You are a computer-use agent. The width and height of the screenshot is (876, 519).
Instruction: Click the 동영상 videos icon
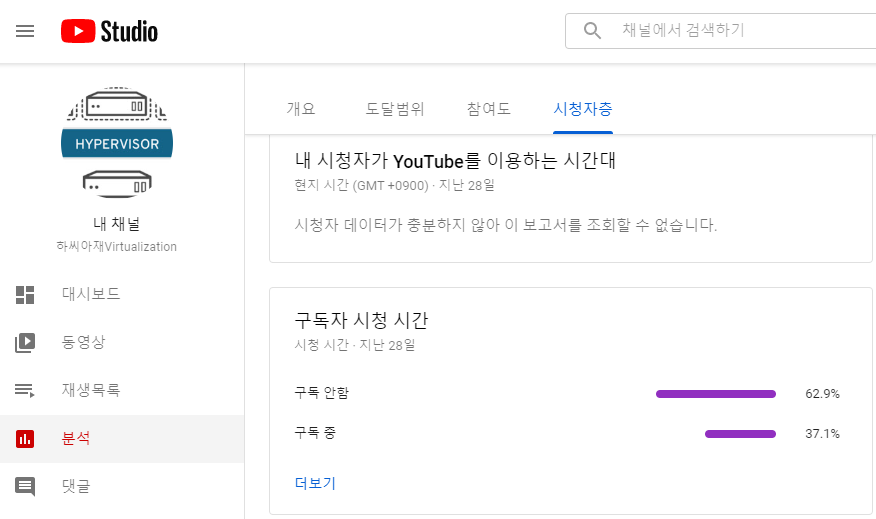25,342
